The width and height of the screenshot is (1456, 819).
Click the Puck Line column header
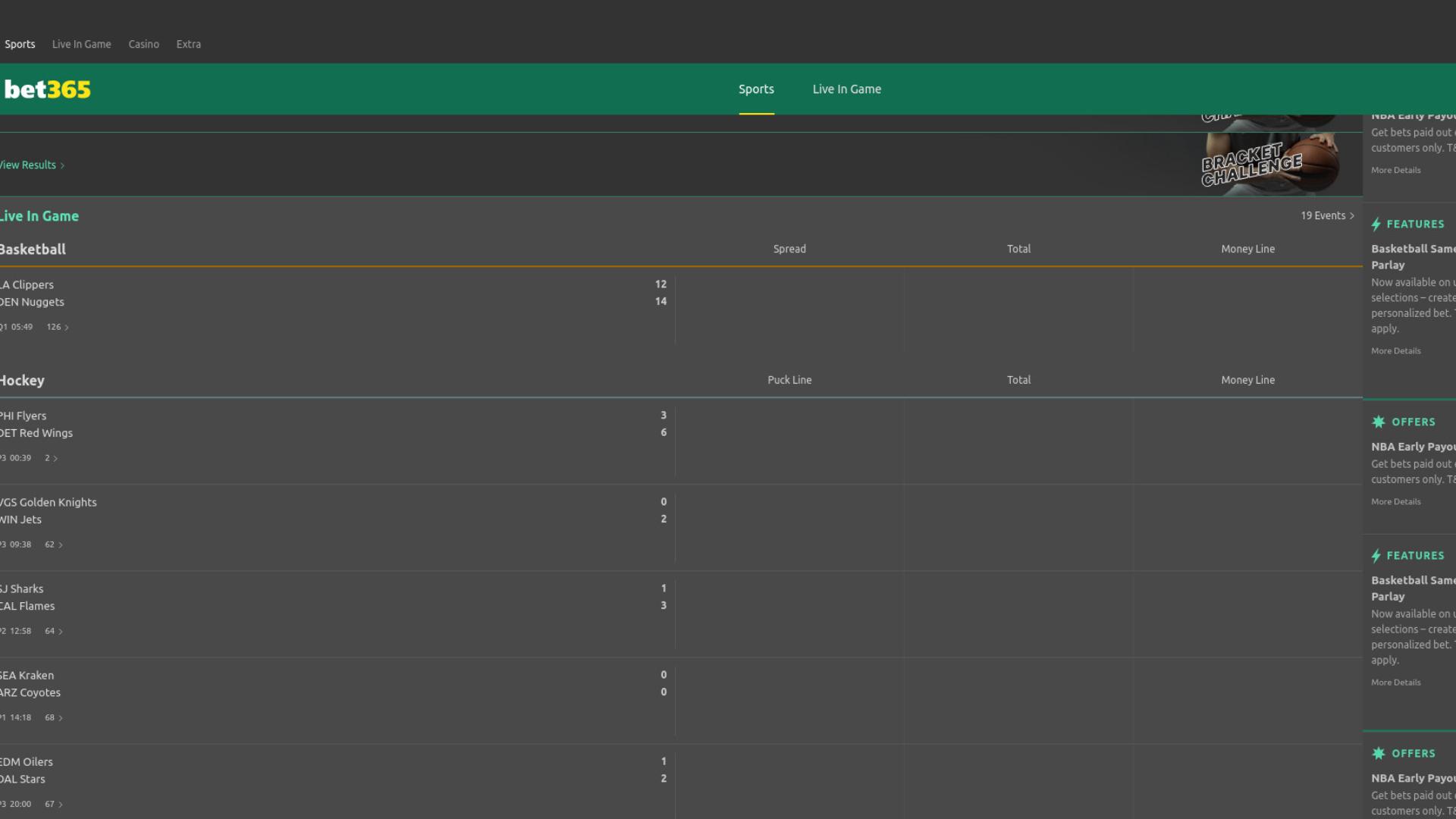(x=789, y=381)
